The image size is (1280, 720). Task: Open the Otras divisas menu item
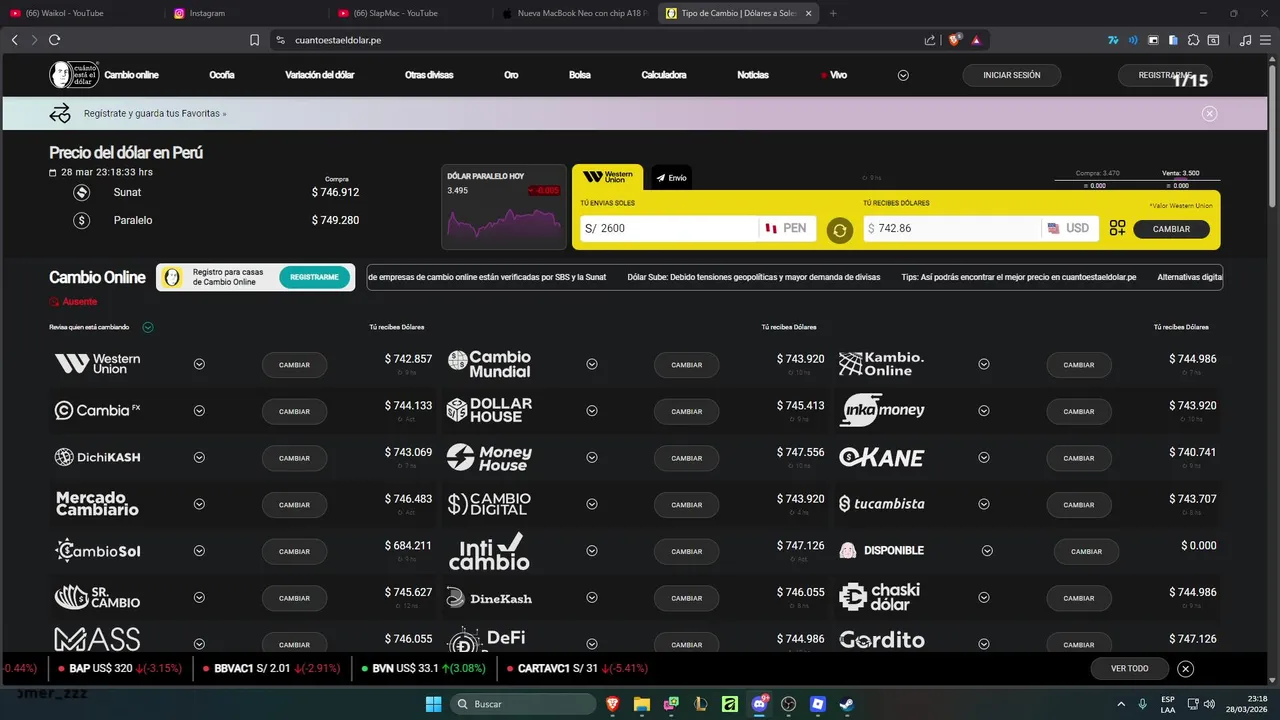tap(429, 75)
